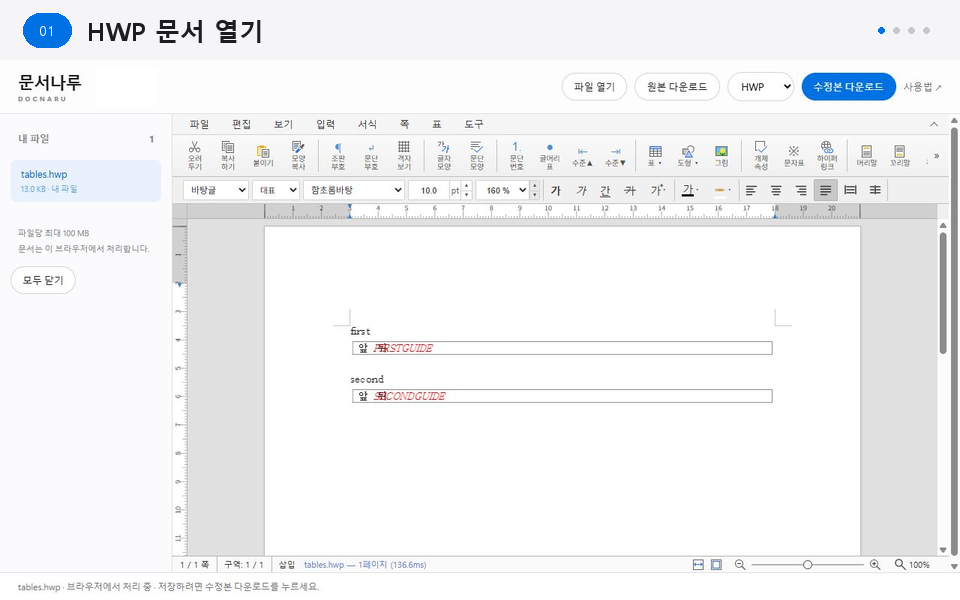Toggle bold 가 formatting
960x600 pixels.
tap(556, 190)
